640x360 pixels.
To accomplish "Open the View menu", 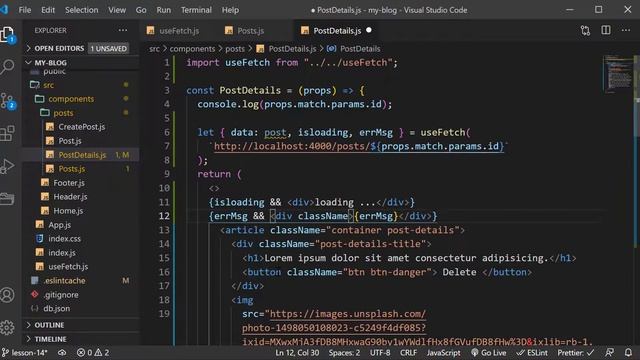I will 117,10.
